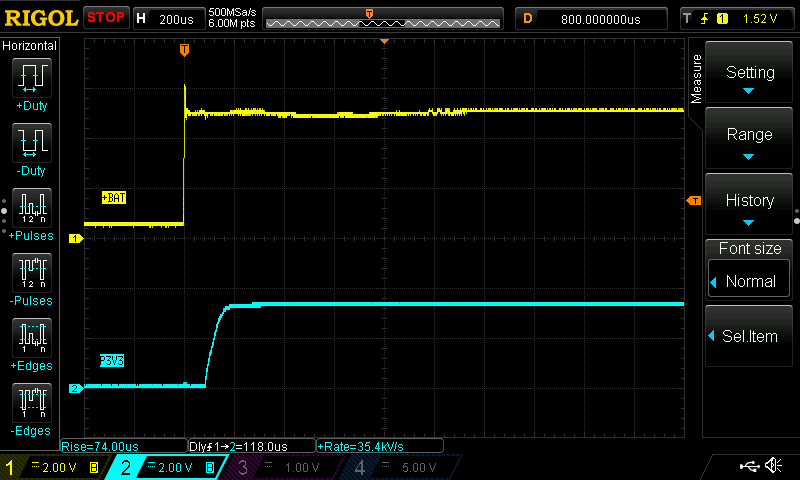Select the +Pulses measurement icon
This screenshot has height=480, width=800.
pos(32,208)
